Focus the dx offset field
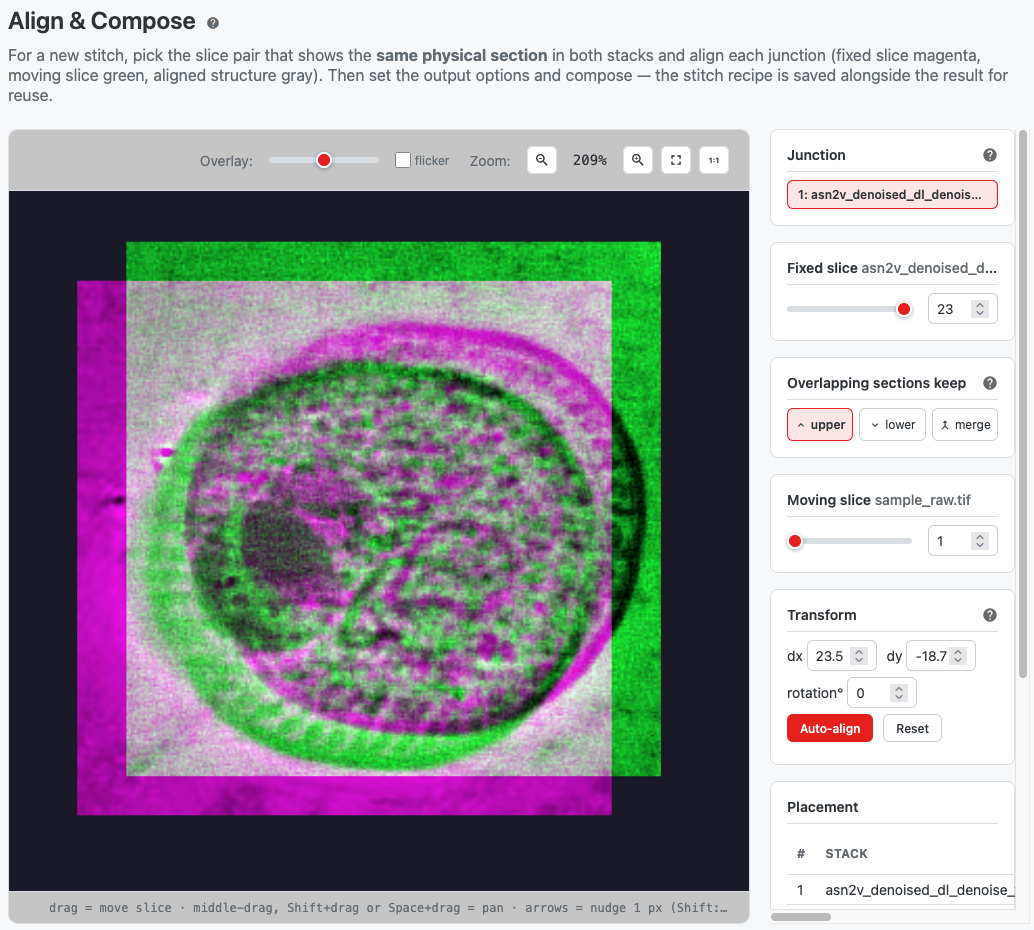Viewport: 1034px width, 930px height. (841, 656)
